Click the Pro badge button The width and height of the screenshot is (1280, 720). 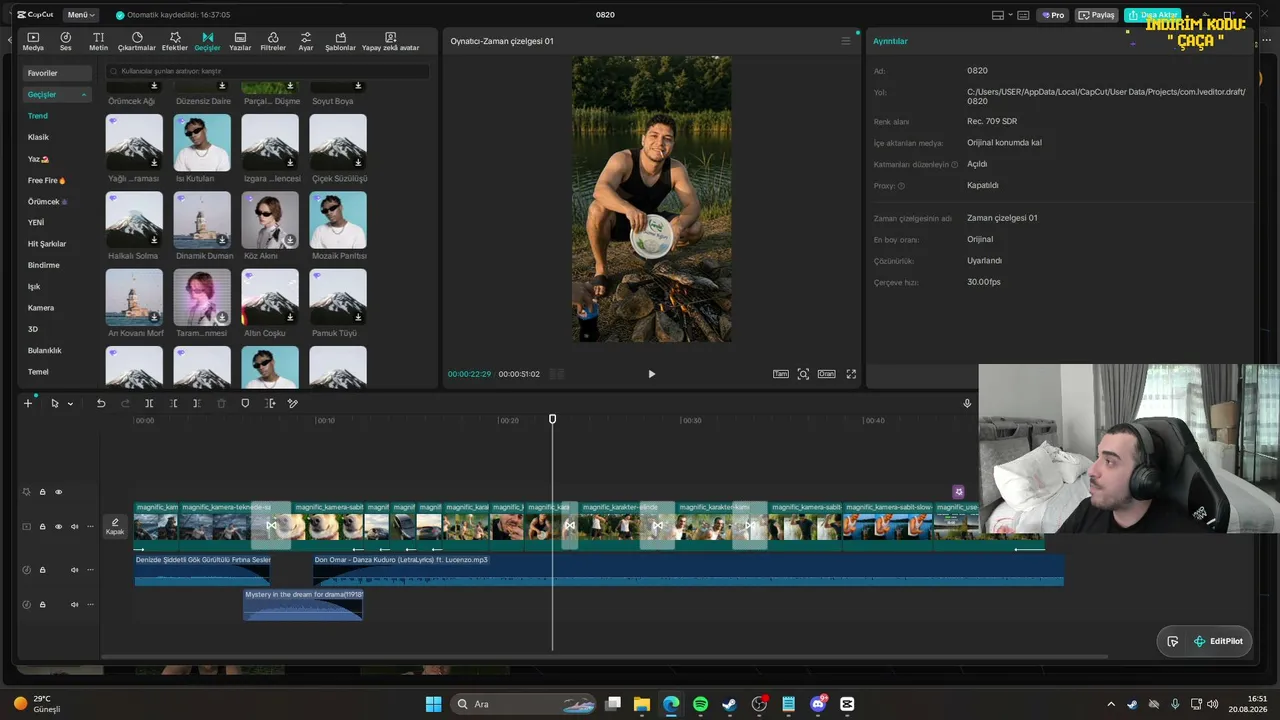point(1053,15)
